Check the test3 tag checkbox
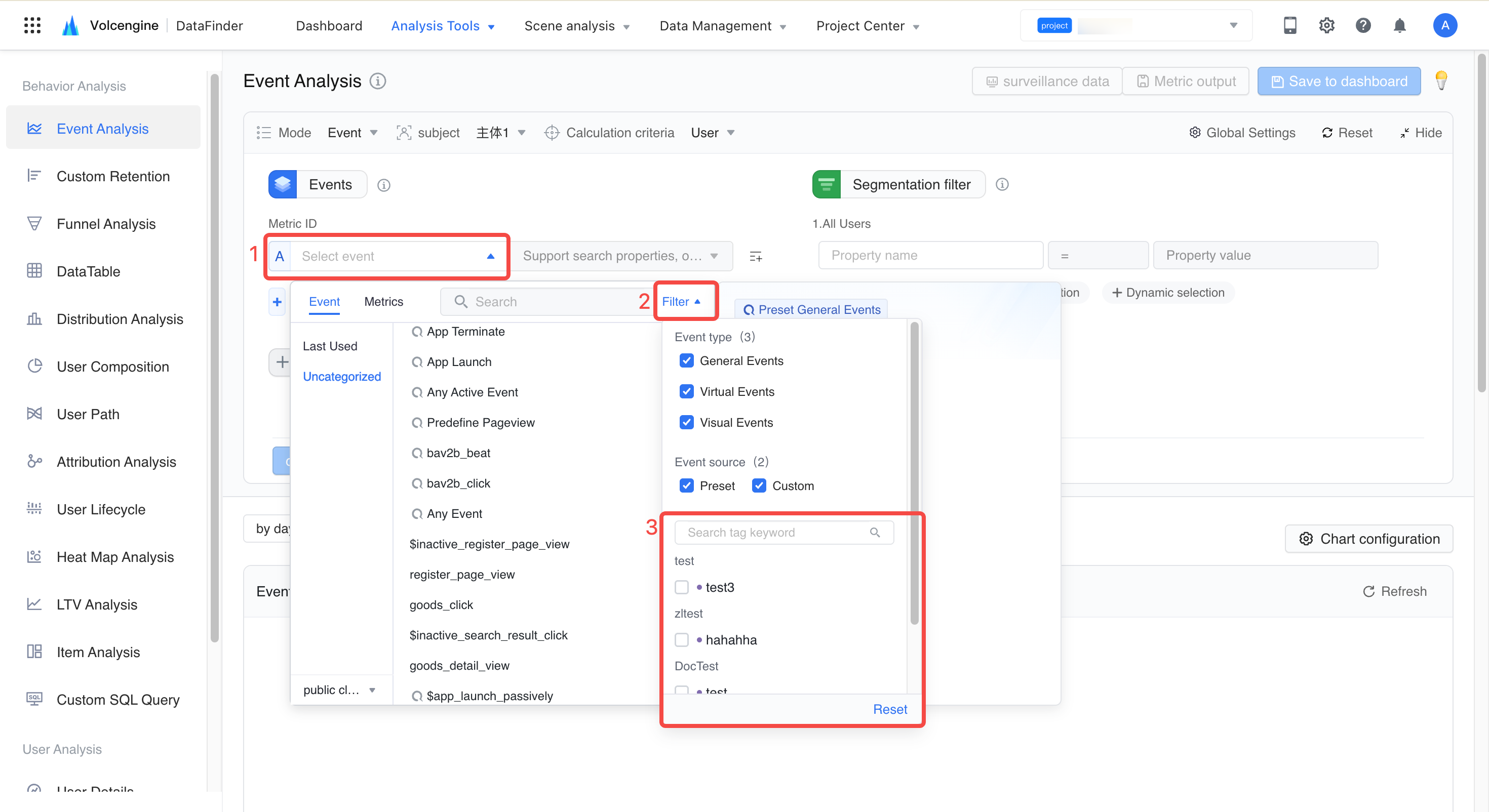The height and width of the screenshot is (812, 1489). click(x=682, y=587)
